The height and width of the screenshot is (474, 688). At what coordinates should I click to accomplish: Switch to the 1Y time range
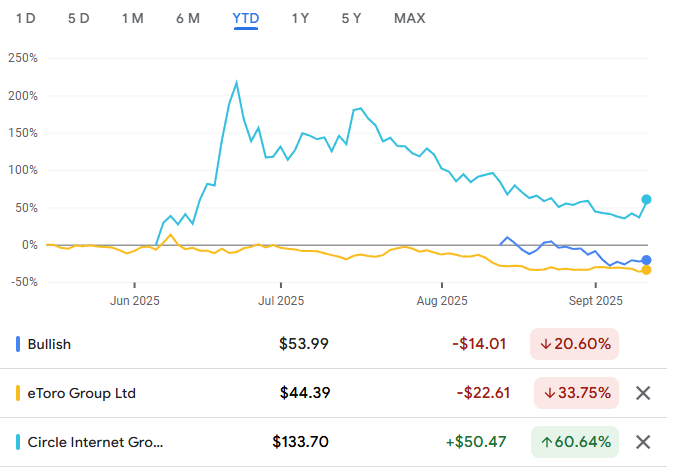[x=300, y=18]
